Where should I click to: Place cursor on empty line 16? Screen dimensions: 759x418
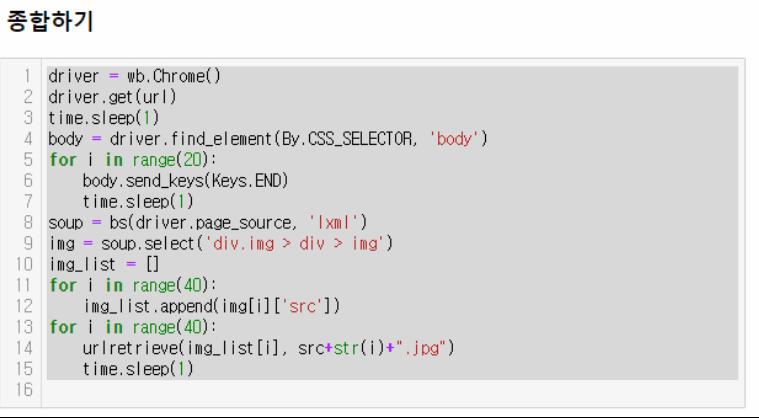coord(393,390)
